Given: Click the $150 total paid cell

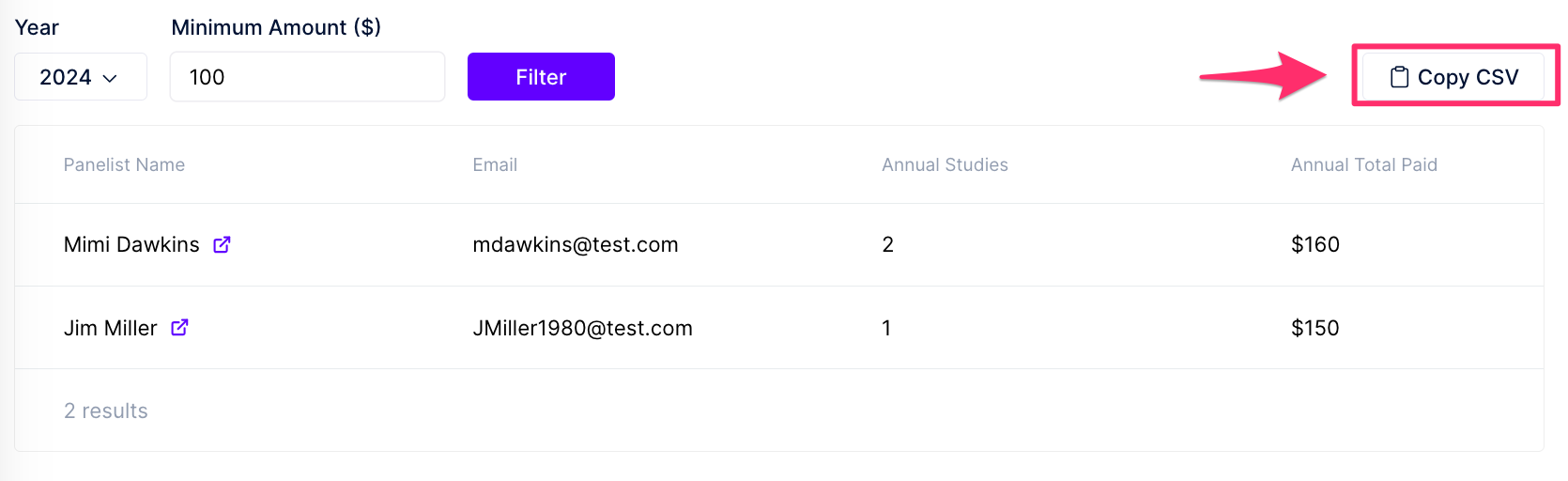Looking at the screenshot, I should tap(1315, 328).
